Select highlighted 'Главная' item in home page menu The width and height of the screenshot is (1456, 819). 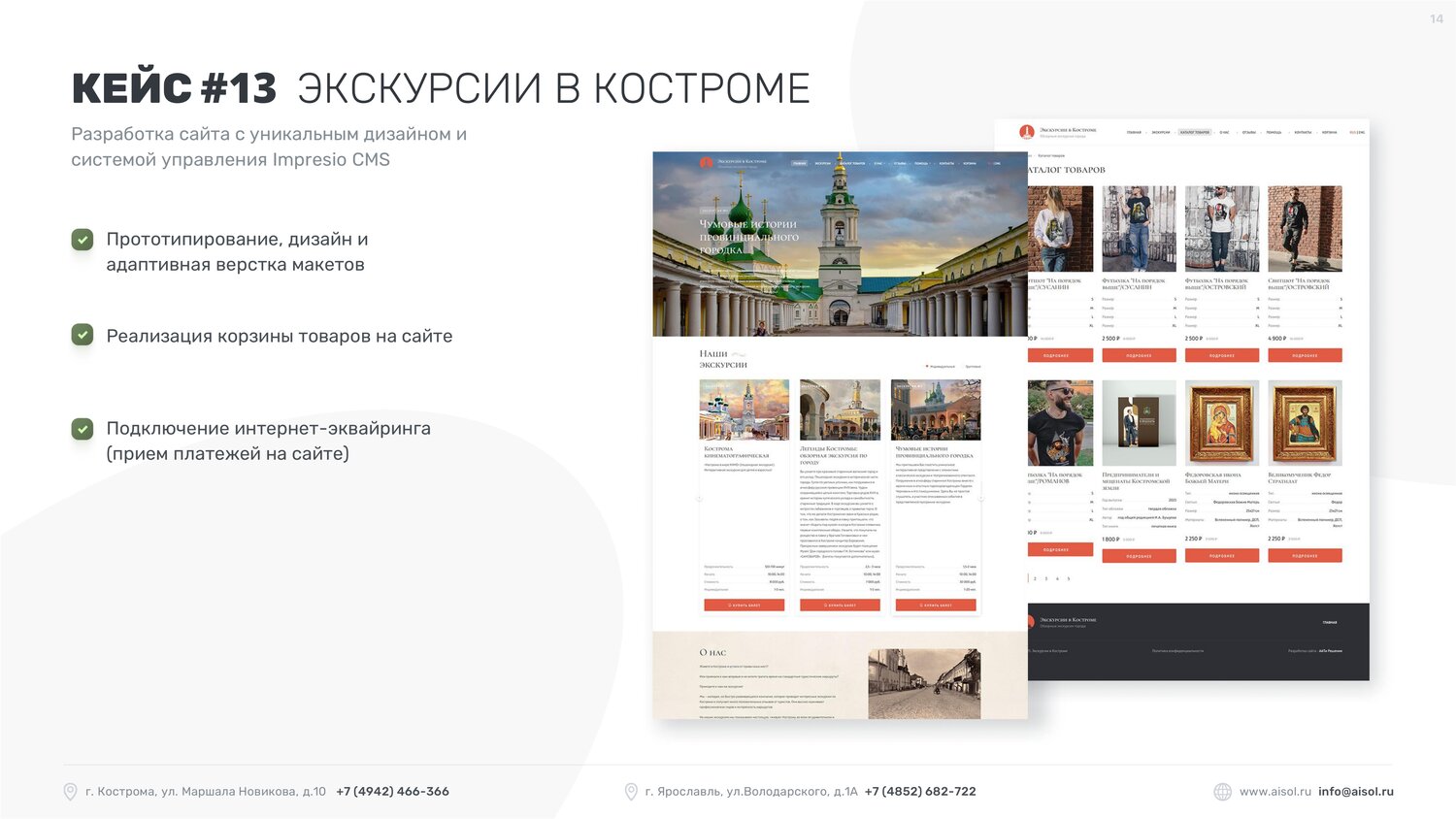pyautogui.click(x=799, y=163)
